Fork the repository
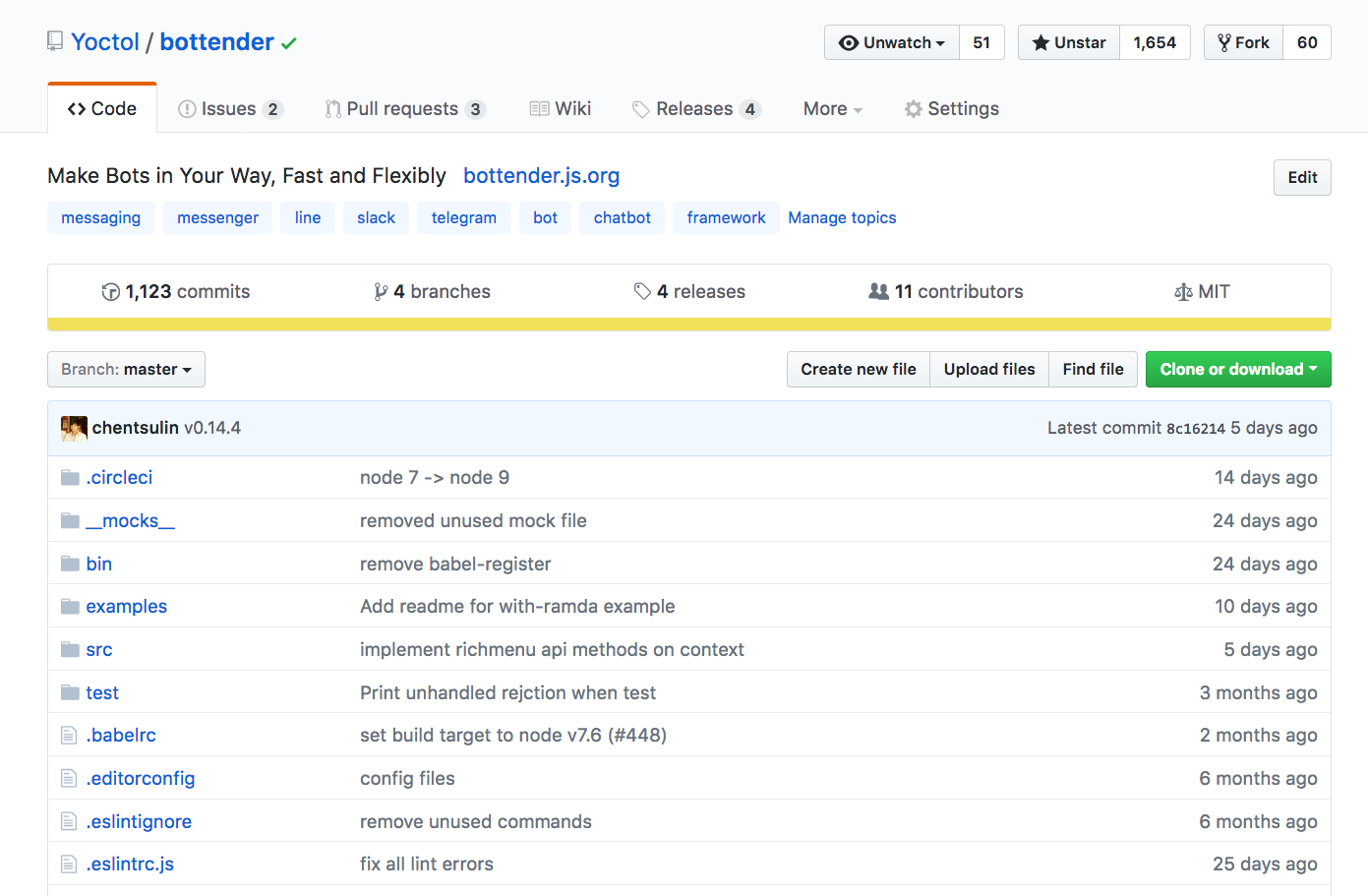The image size is (1368, 896). coord(1244,42)
